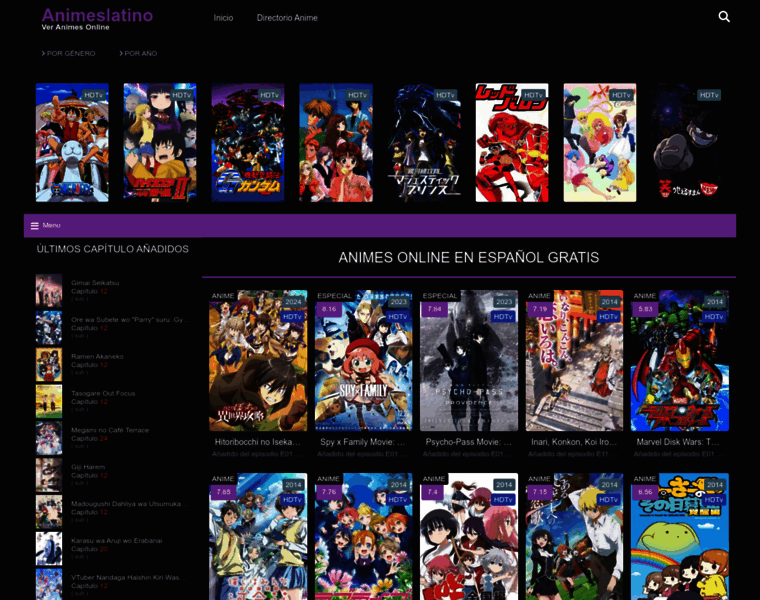
Task: Open the search magnifier icon
Action: pyautogui.click(x=724, y=17)
